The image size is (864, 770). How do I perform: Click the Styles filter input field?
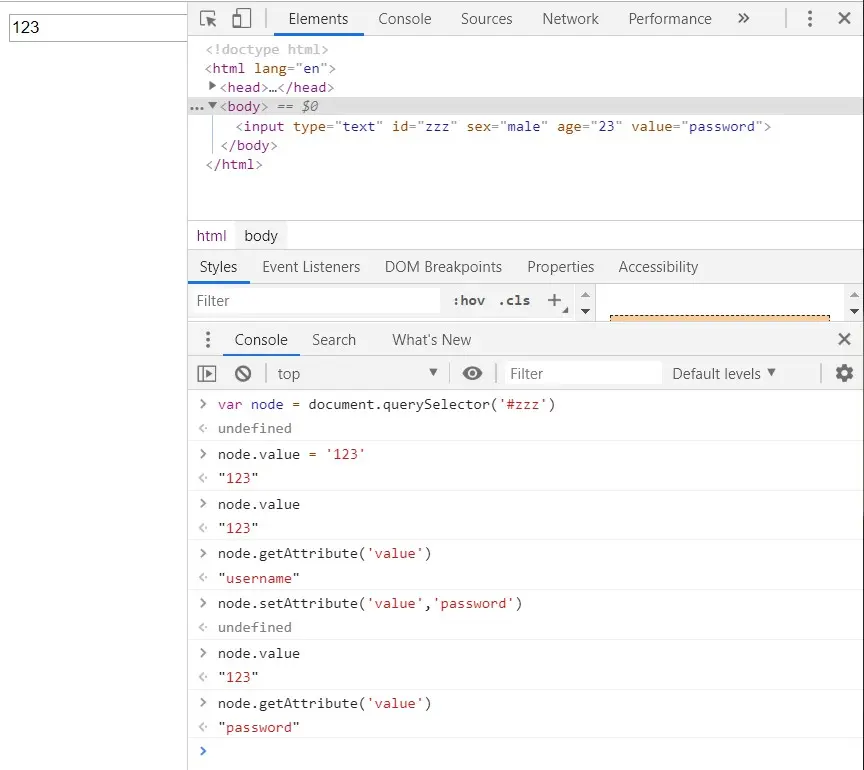tap(315, 300)
